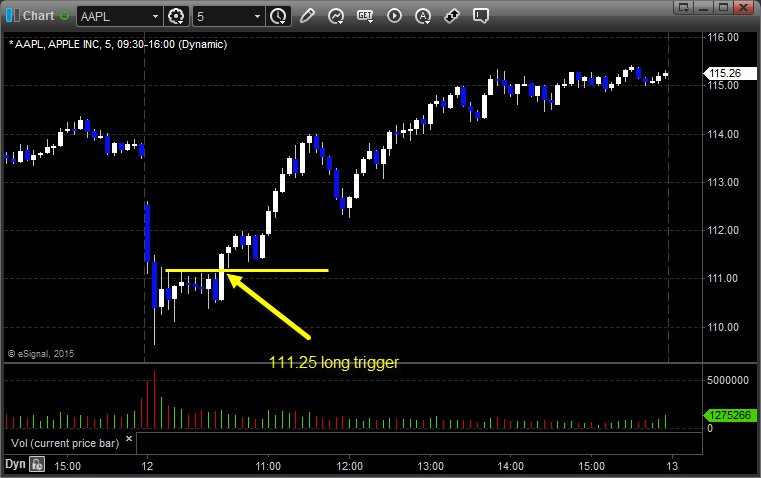Screen dimensions: 761x478
Task: Click the pop-out window icon
Action: (684, 7)
